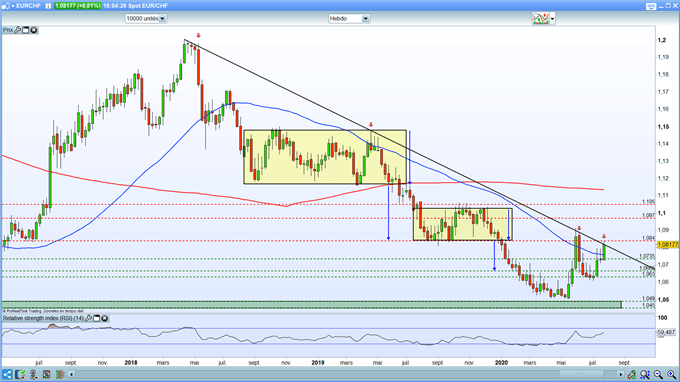Open the EURCHF instrument menu arrow

click(x=13, y=6)
